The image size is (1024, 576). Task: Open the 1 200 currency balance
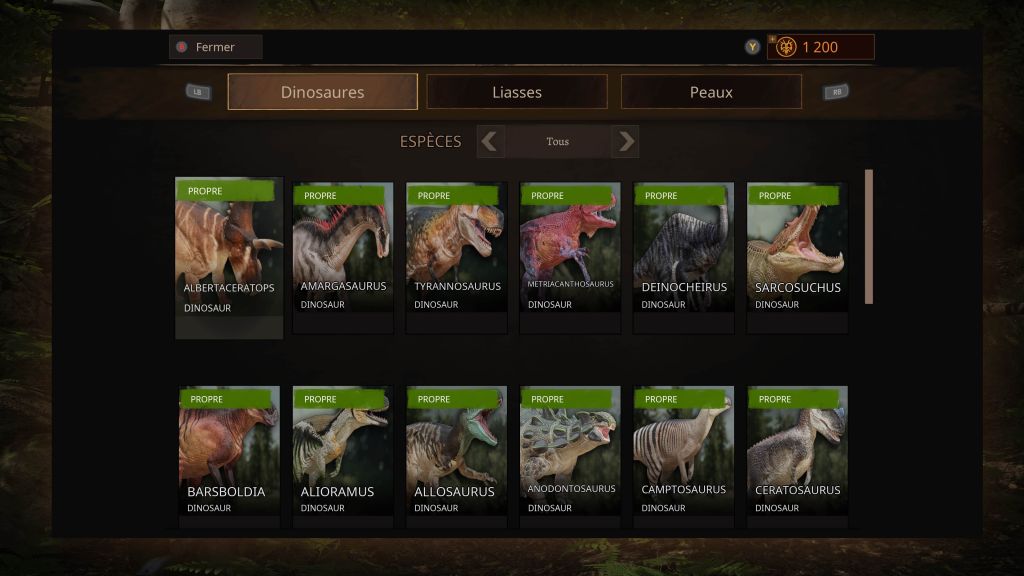click(x=821, y=47)
